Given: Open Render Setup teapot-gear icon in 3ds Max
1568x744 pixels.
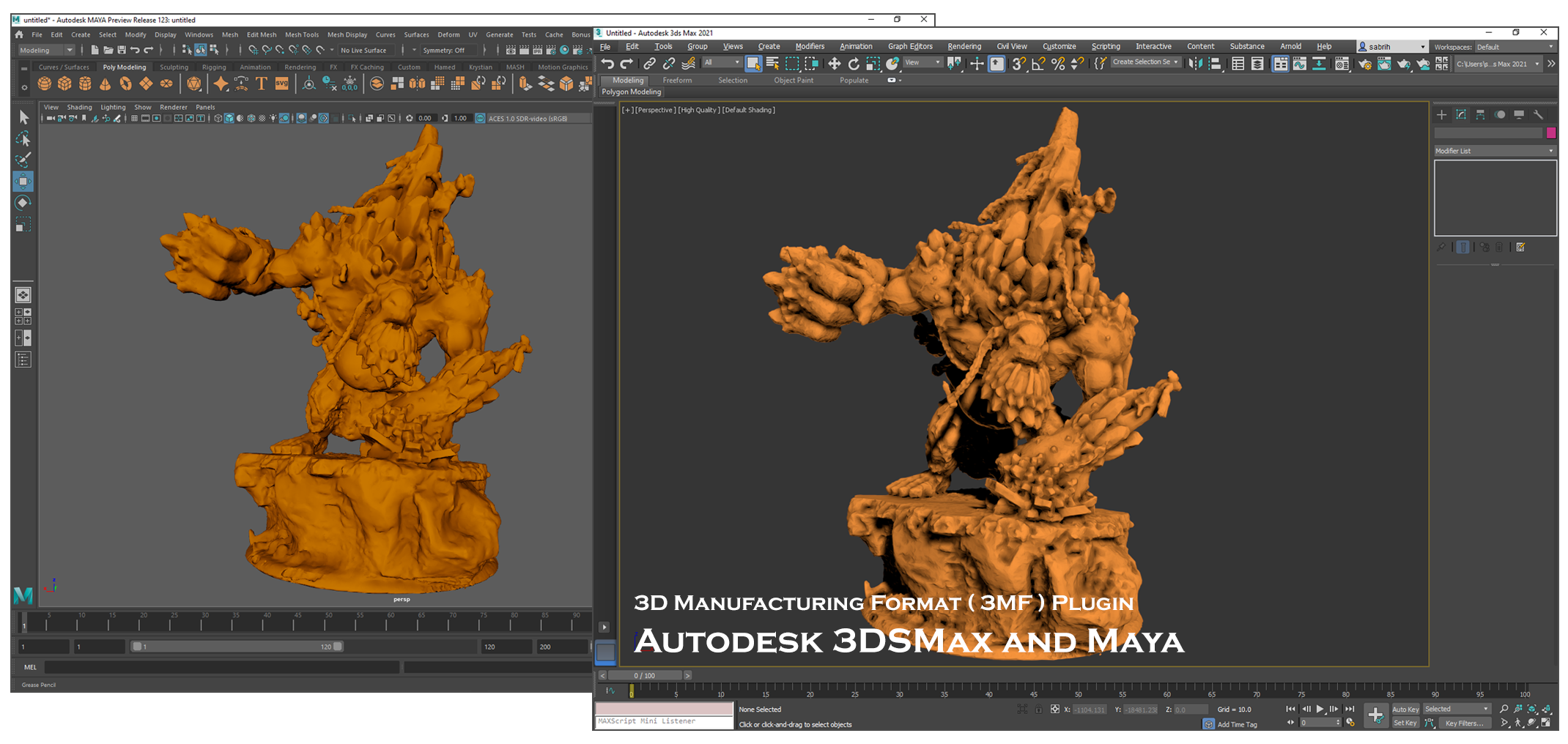Looking at the screenshot, I should (x=1365, y=64).
